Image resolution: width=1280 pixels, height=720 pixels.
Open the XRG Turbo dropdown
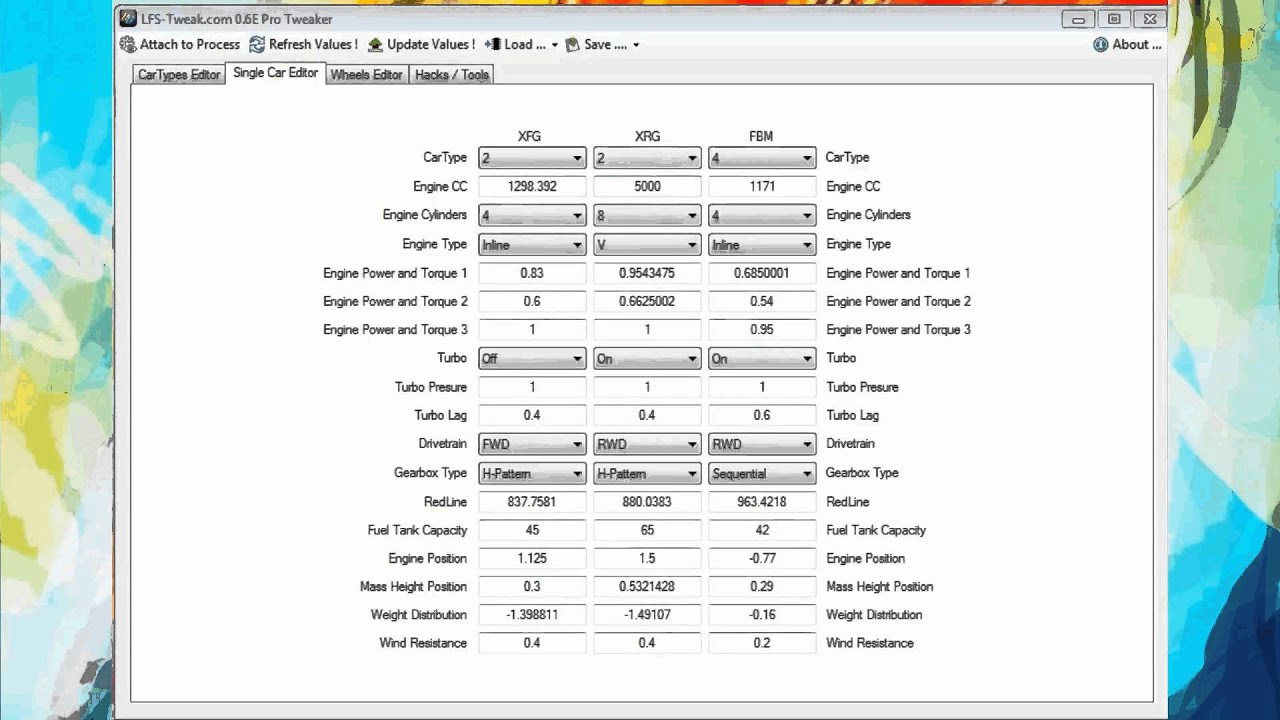click(x=647, y=358)
